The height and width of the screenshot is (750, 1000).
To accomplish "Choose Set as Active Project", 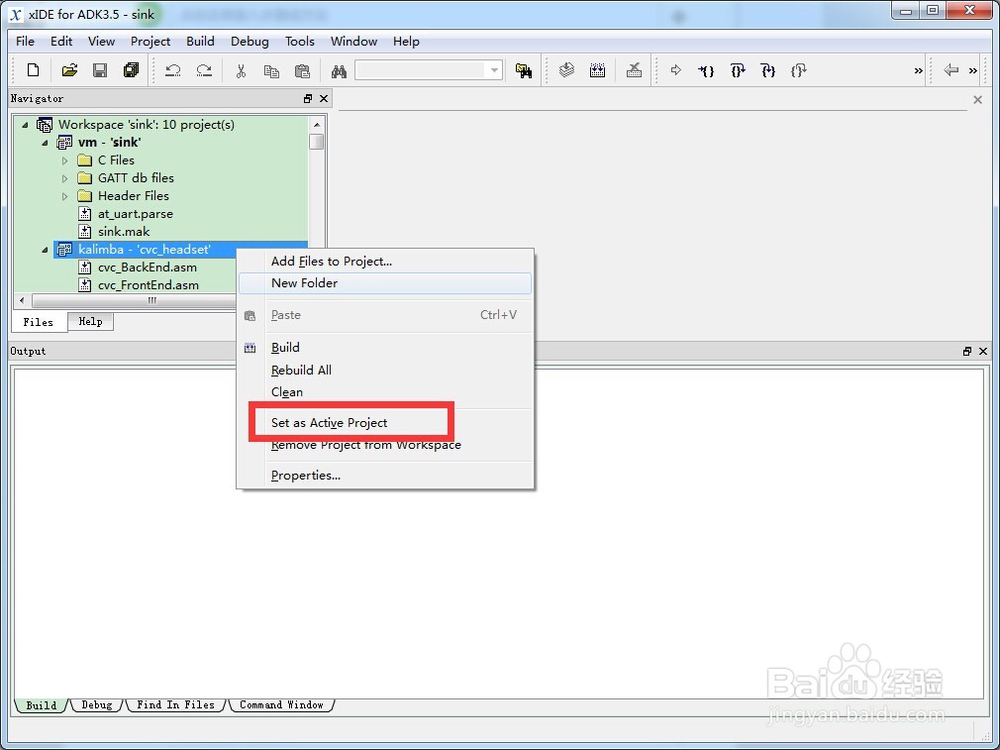I will tap(385, 423).
